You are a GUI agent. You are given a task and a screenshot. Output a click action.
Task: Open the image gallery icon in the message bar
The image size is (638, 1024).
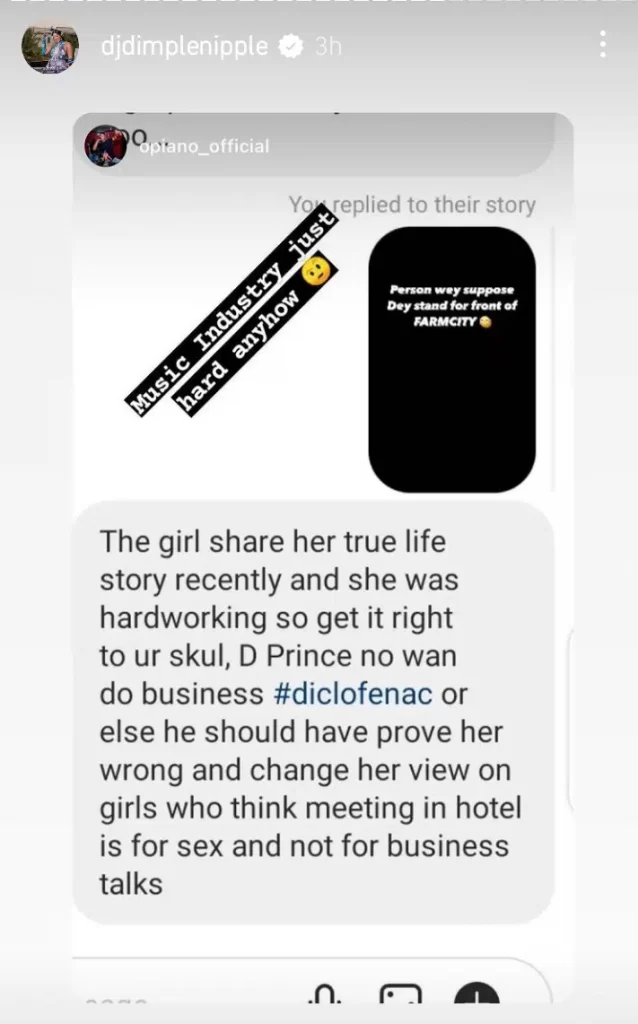point(400,993)
